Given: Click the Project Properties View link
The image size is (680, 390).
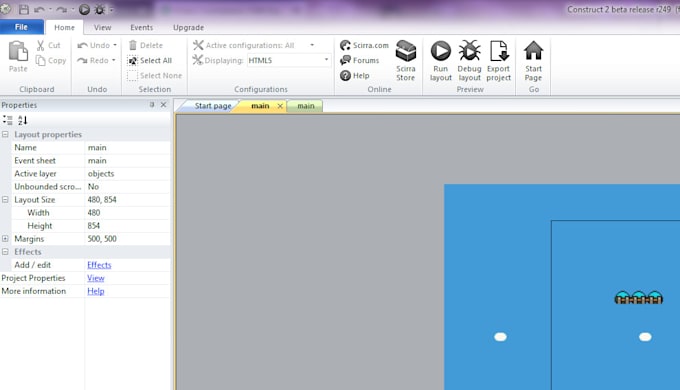Looking at the screenshot, I should [x=96, y=278].
